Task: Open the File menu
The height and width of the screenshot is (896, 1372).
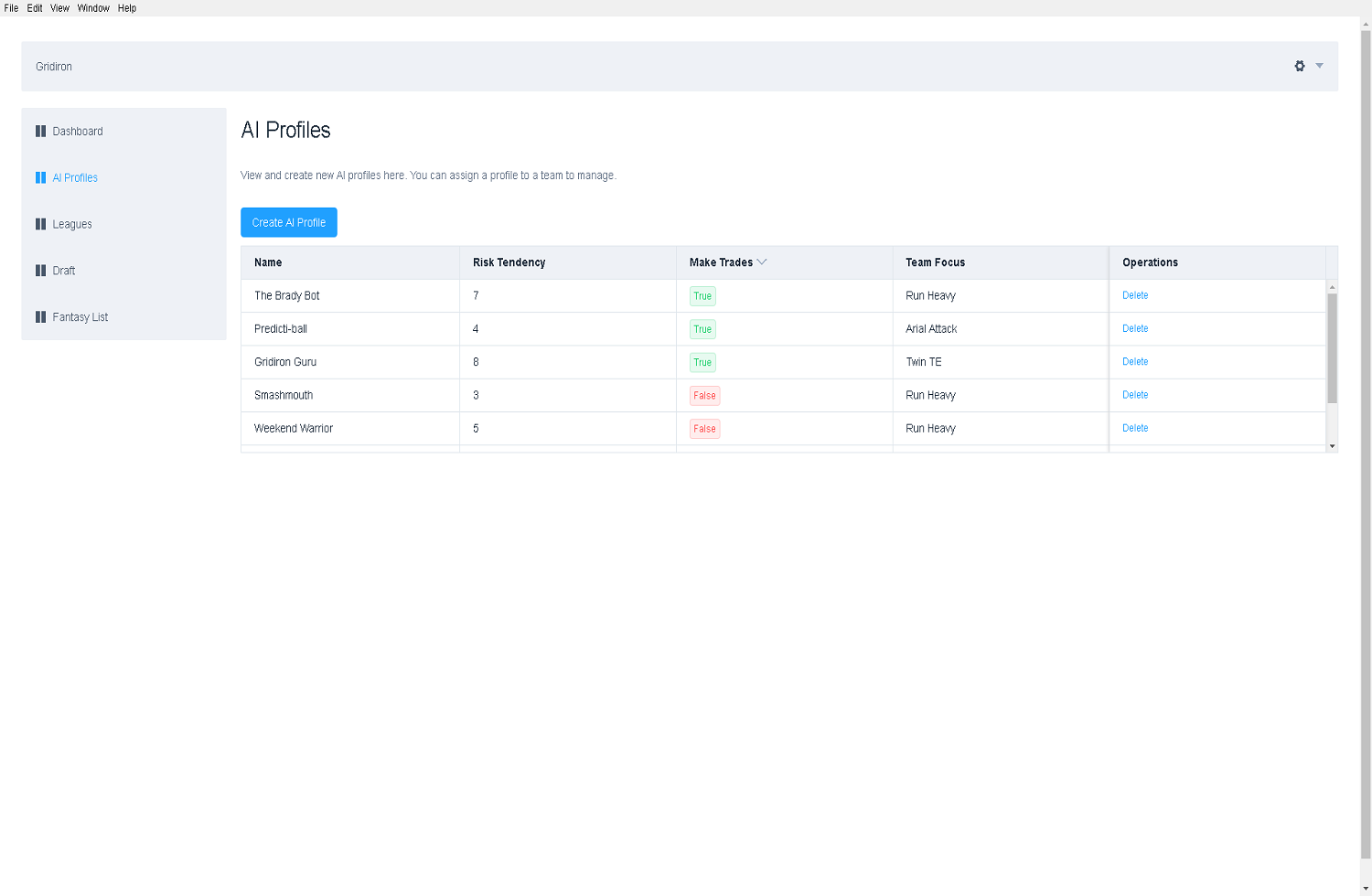Action: click(x=11, y=8)
